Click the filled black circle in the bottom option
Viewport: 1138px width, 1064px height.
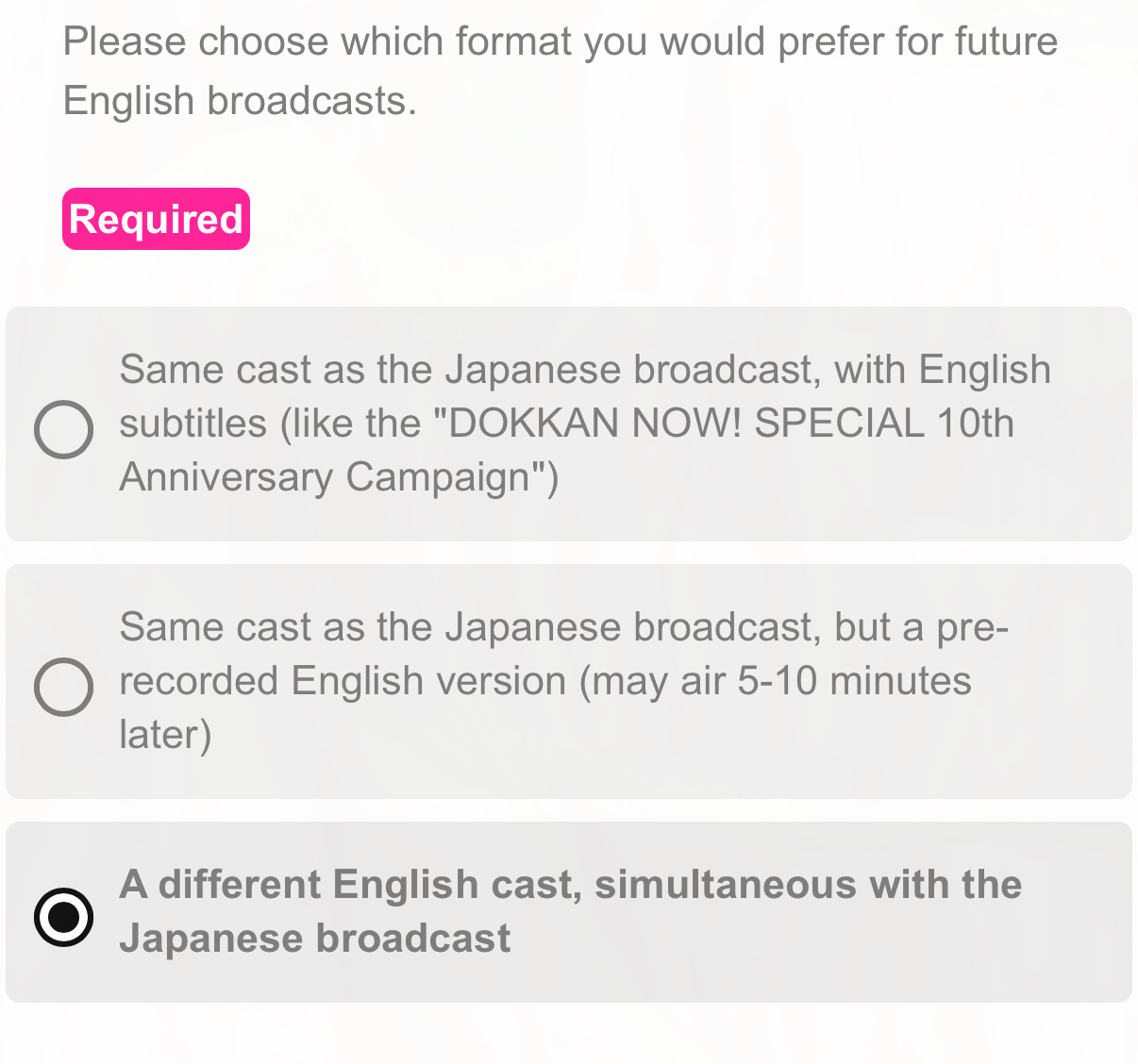tap(63, 917)
